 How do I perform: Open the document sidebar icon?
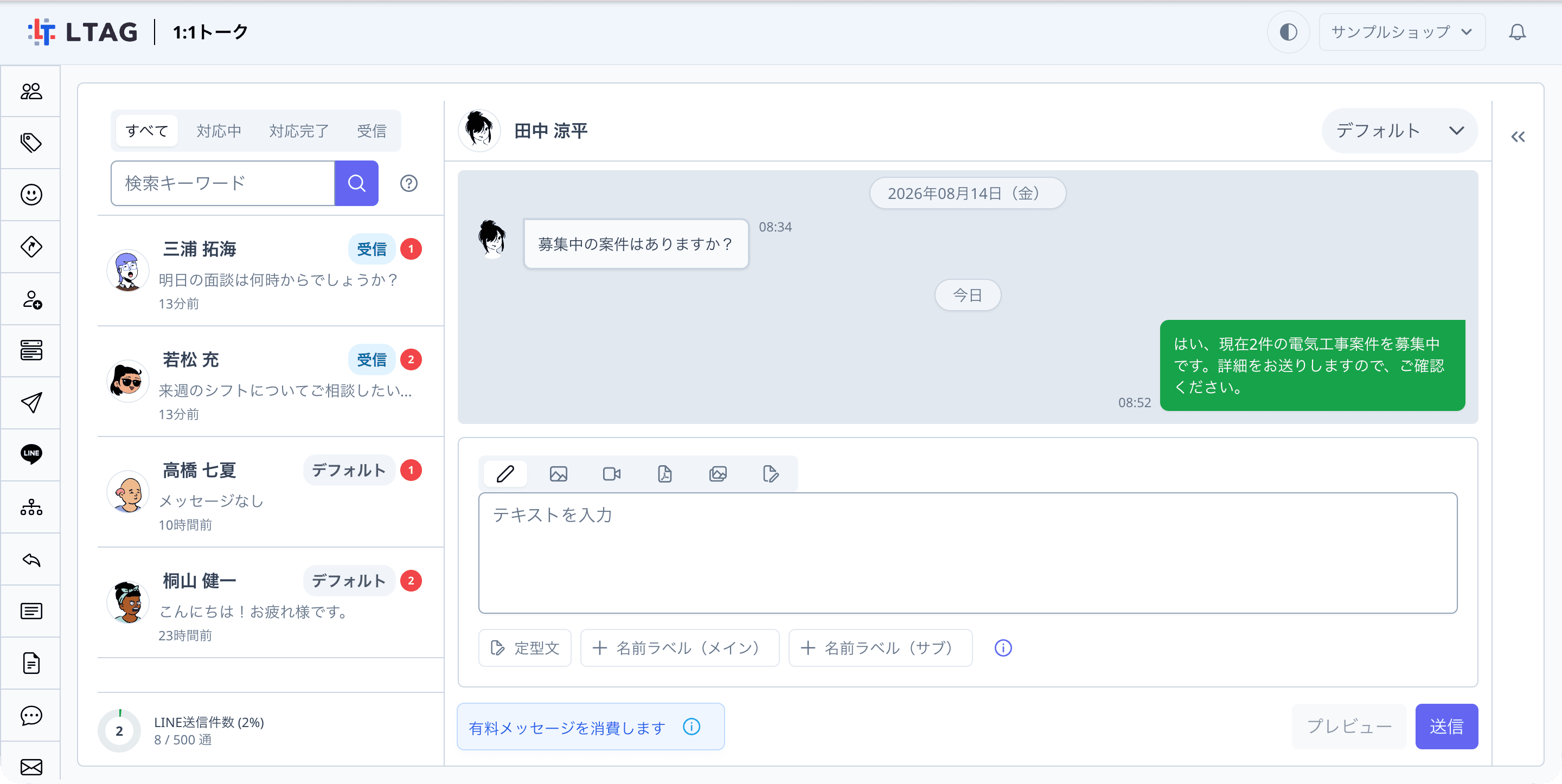tap(31, 663)
